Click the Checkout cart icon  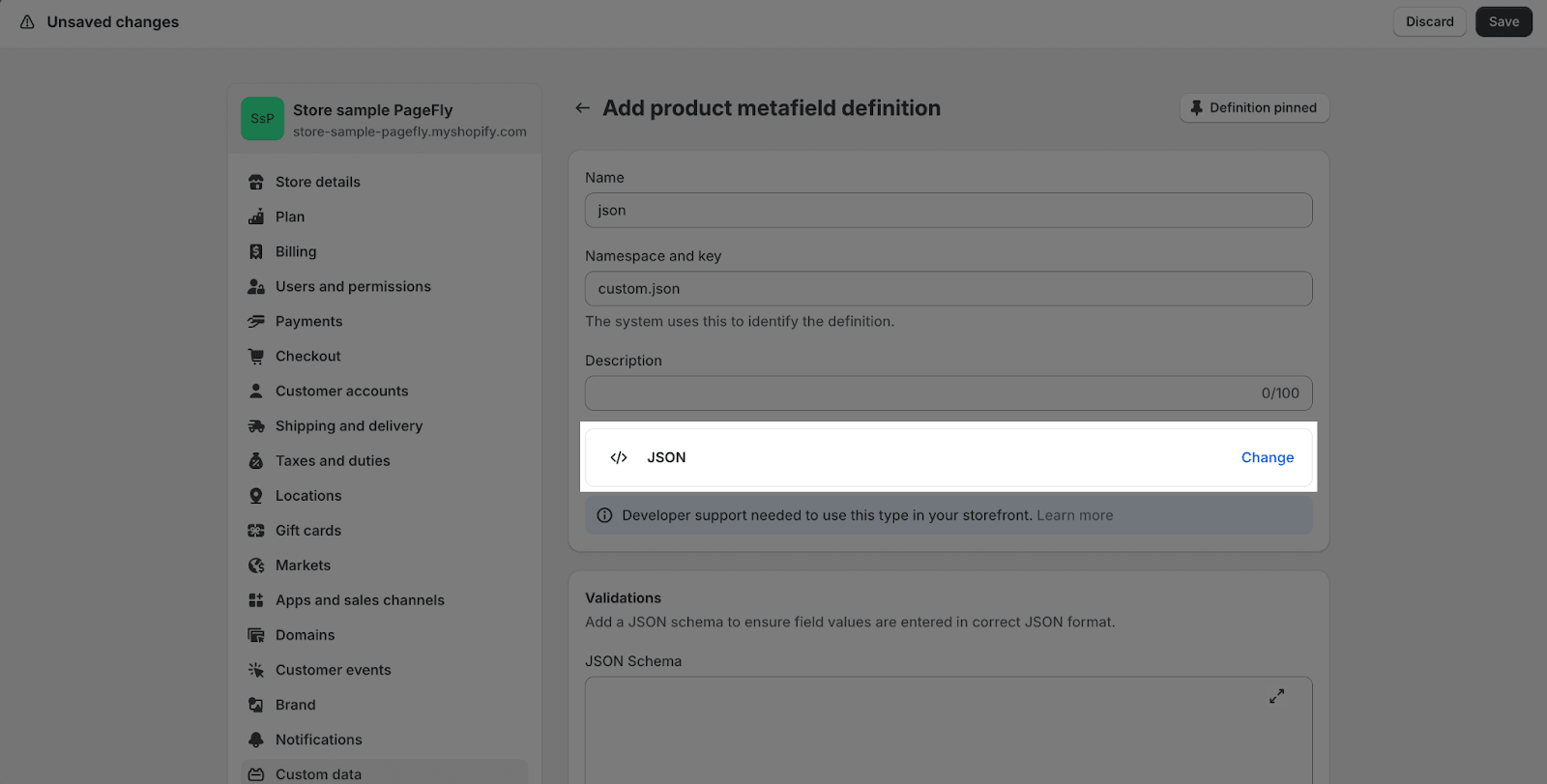256,356
